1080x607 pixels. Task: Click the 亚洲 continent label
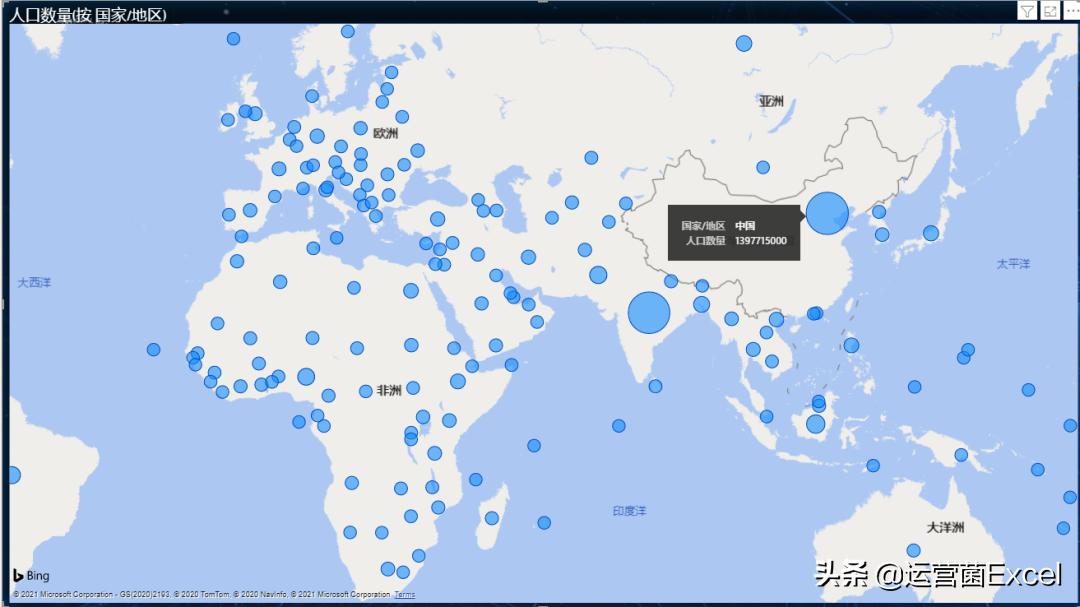(x=771, y=101)
